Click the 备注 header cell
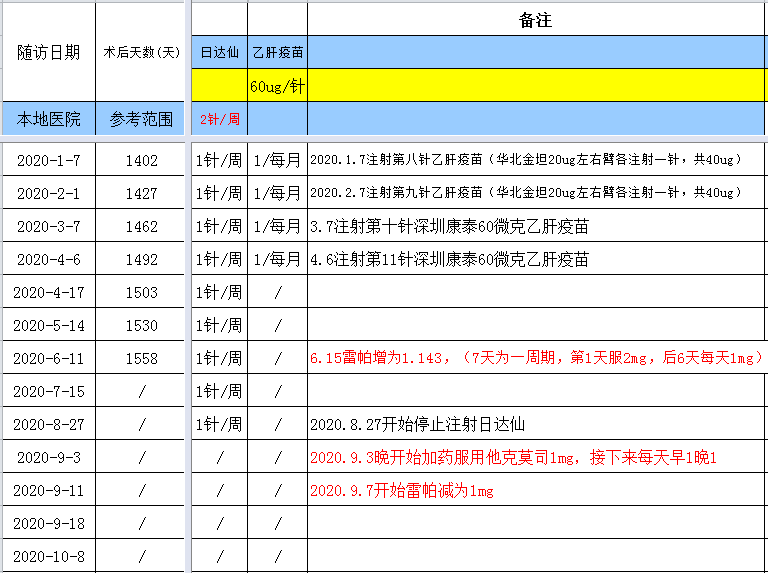 pyautogui.click(x=535, y=20)
